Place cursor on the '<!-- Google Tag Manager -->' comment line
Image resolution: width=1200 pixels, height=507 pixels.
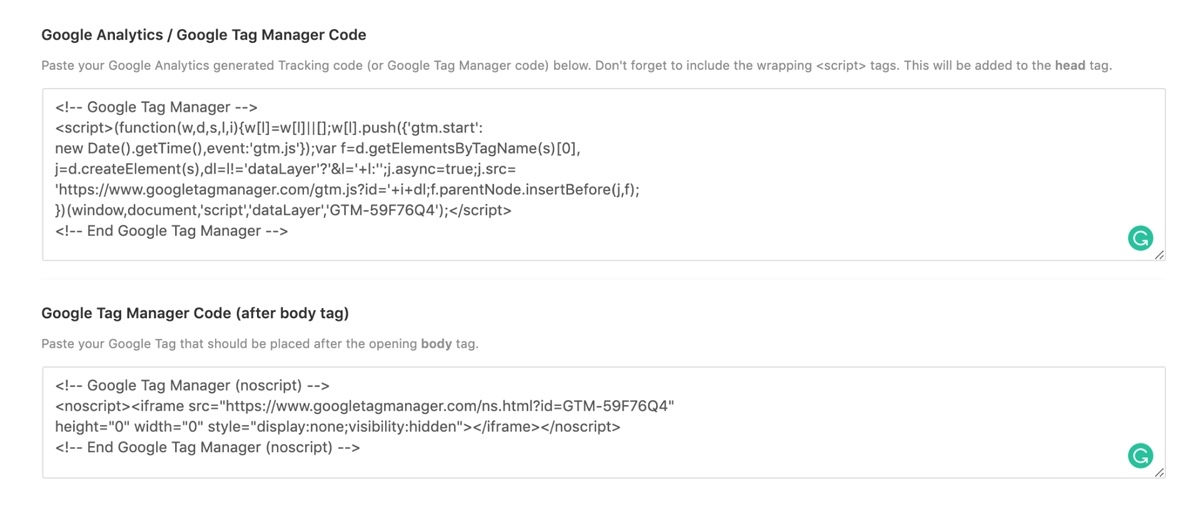157,107
